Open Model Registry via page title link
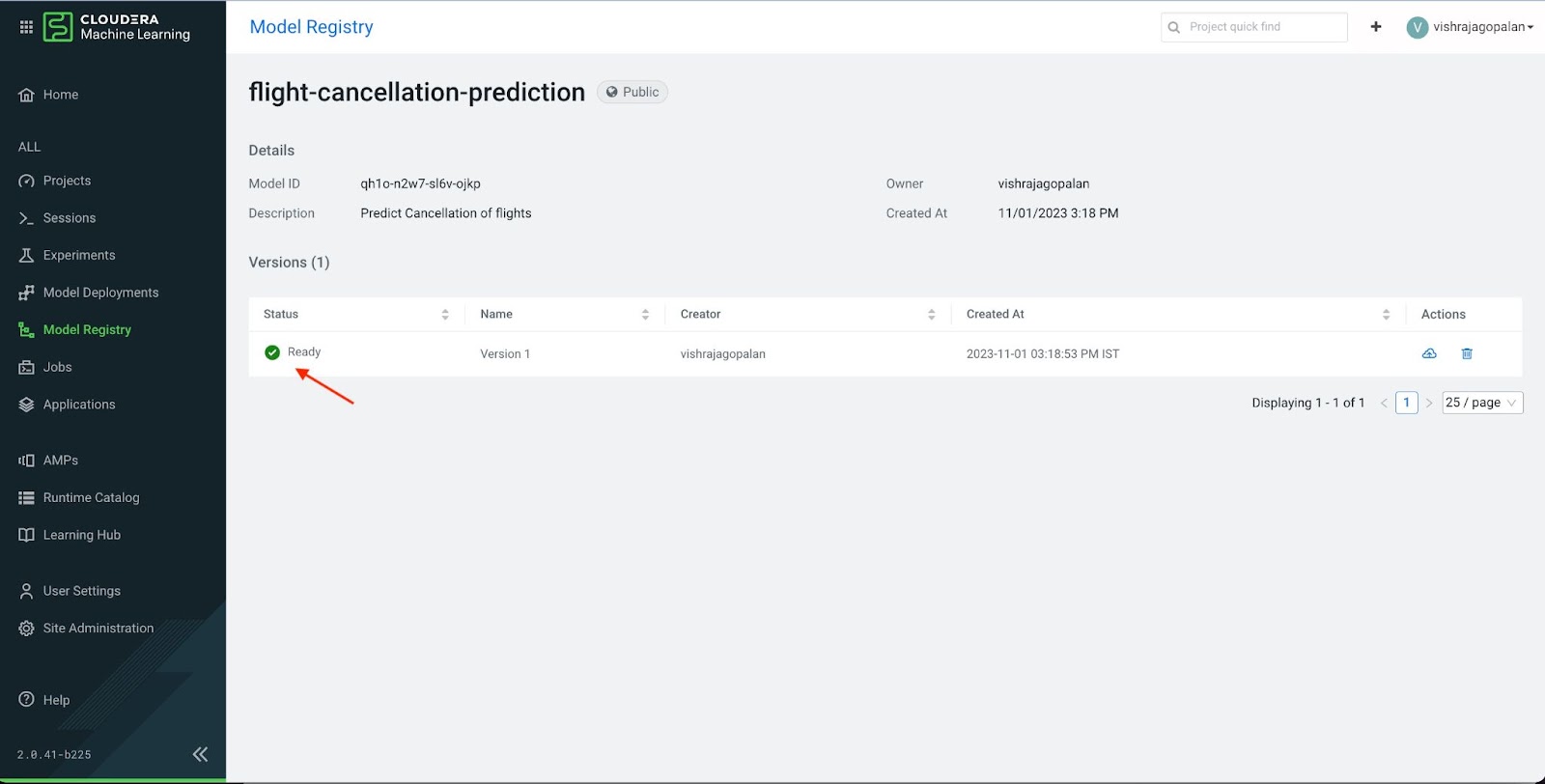1545x784 pixels. [x=311, y=26]
